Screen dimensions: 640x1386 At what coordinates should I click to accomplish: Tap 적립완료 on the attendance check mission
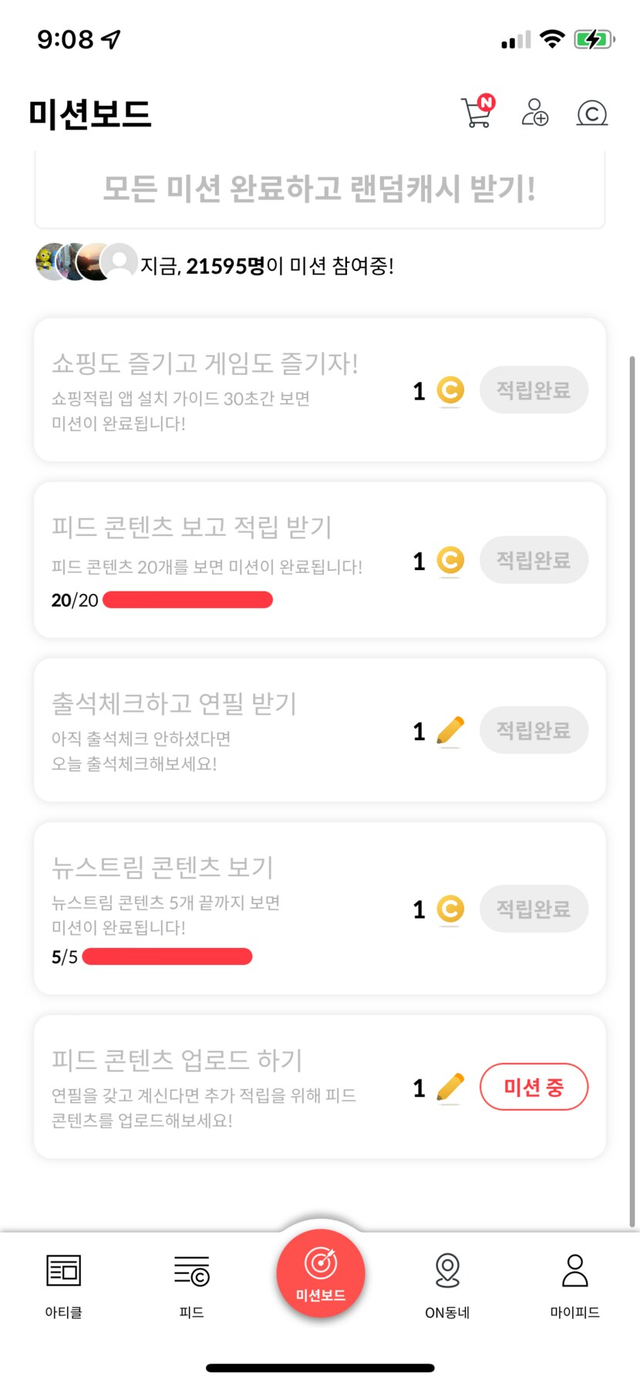[534, 732]
